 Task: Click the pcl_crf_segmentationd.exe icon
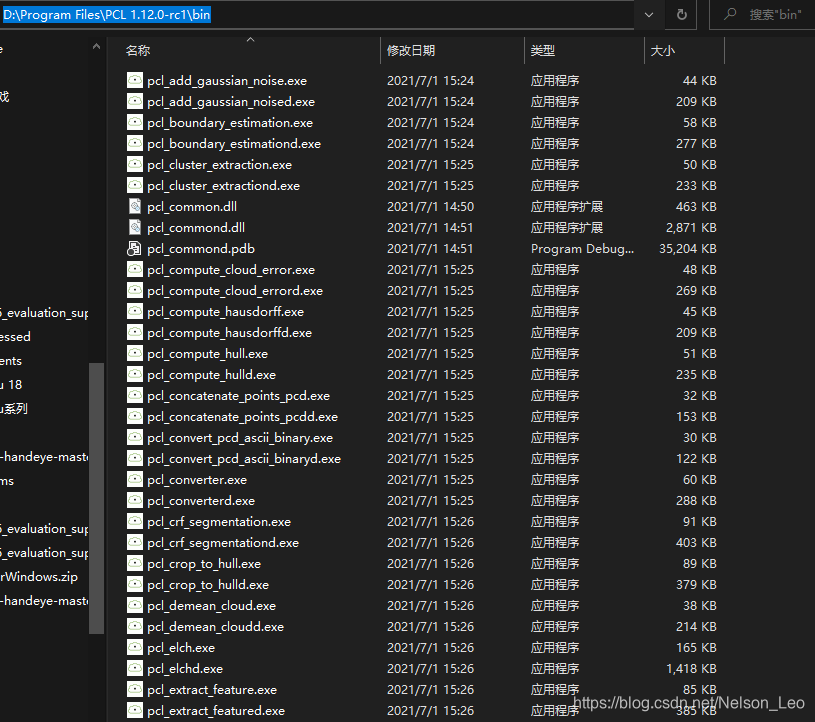point(135,543)
